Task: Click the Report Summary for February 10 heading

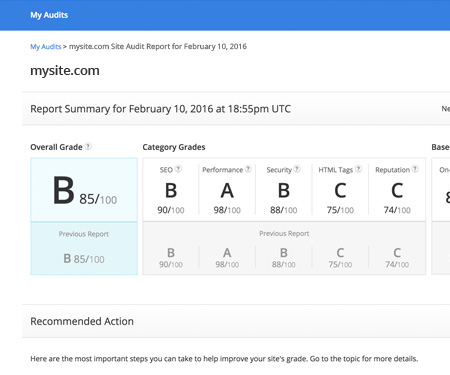Action: point(160,109)
